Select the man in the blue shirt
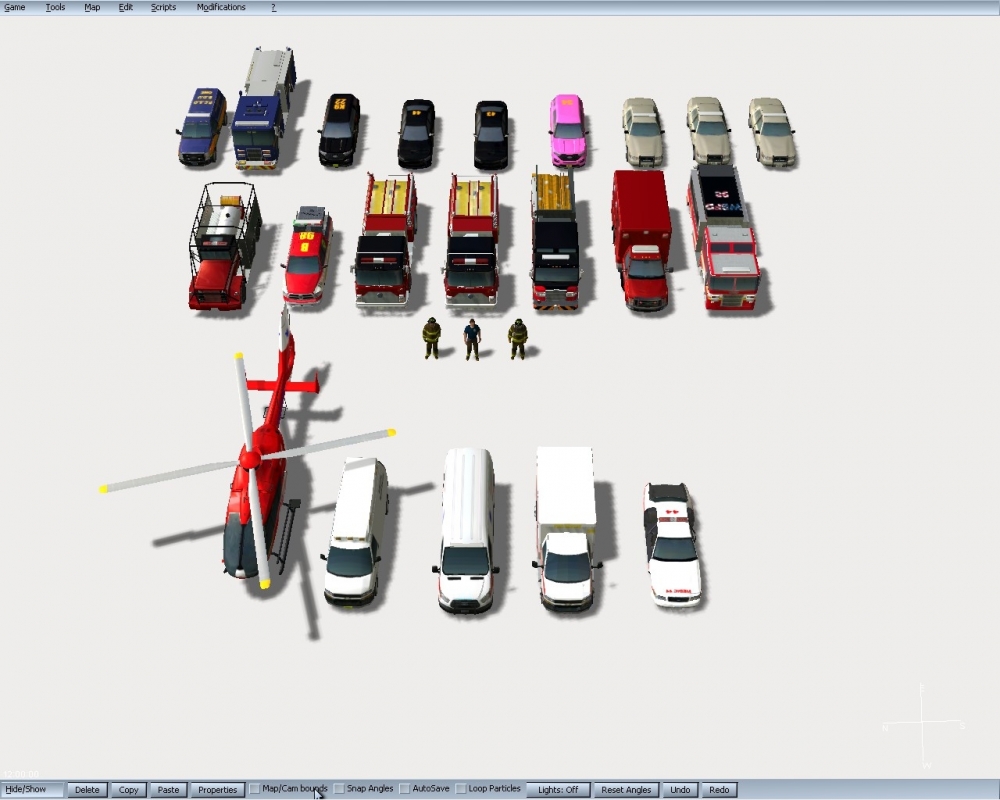This screenshot has width=1000, height=800. 472,339
